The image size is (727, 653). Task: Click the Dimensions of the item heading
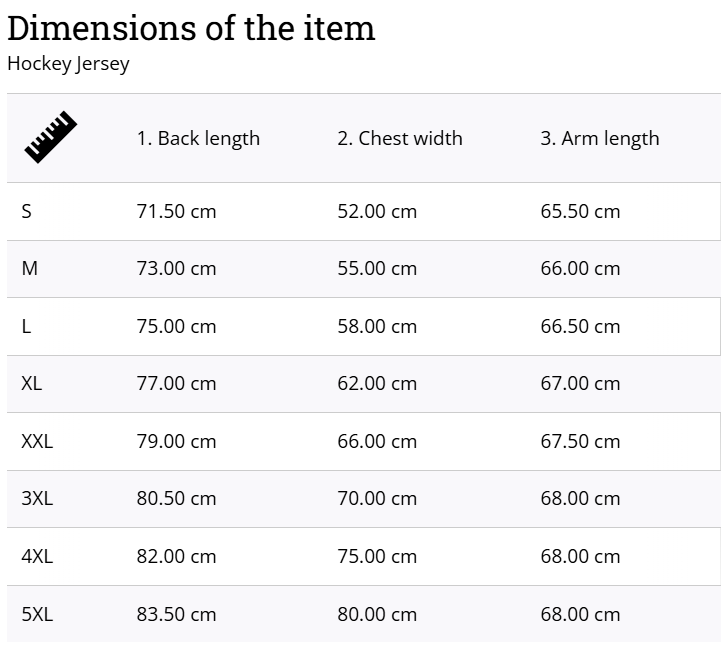pyautogui.click(x=191, y=28)
